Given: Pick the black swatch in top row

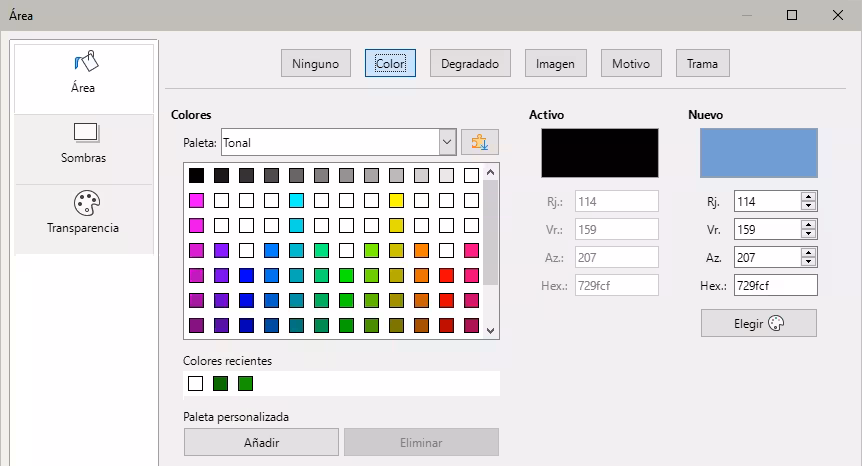Looking at the screenshot, I should click(196, 175).
